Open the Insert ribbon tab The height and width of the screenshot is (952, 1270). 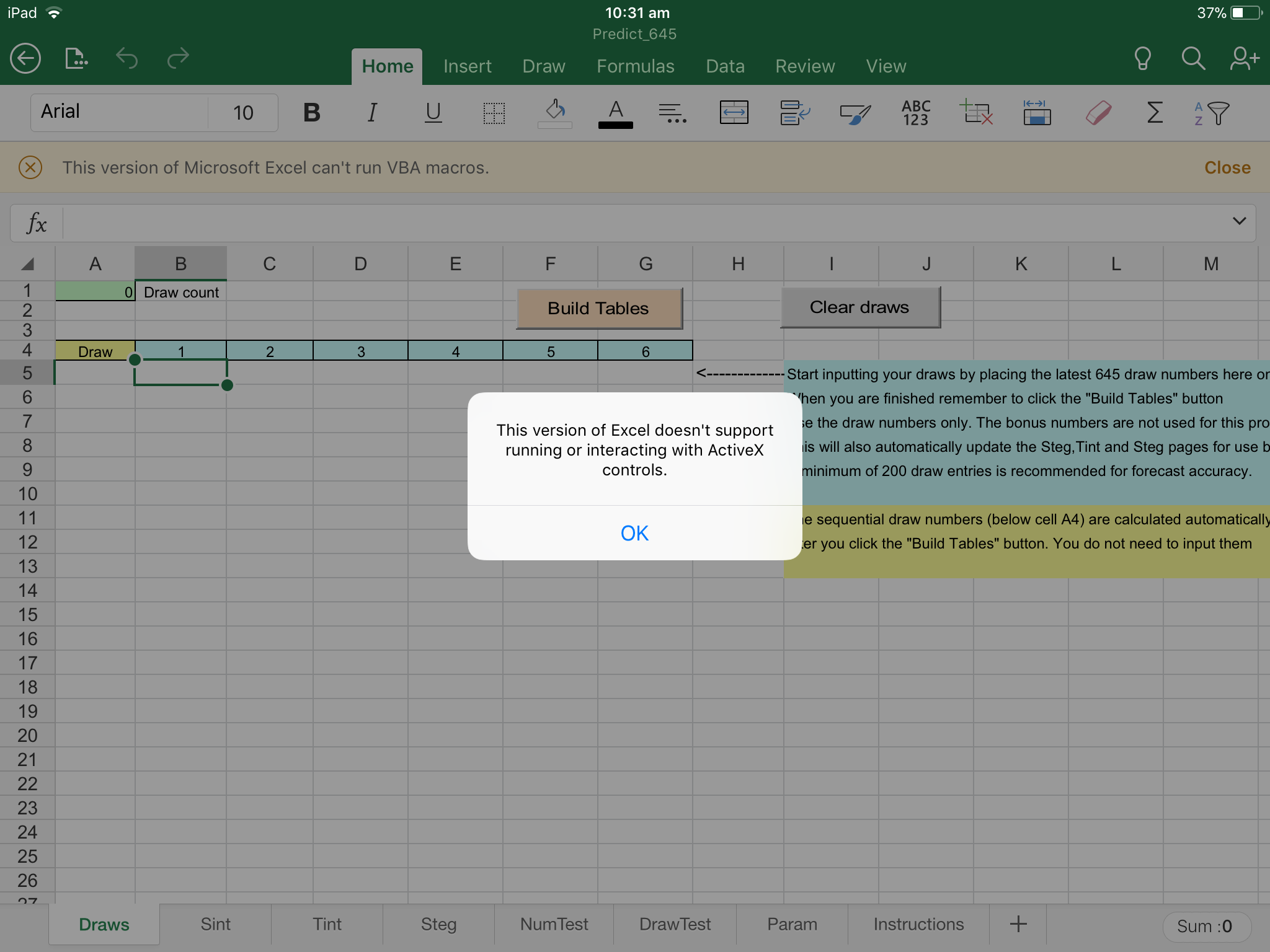[x=466, y=65]
